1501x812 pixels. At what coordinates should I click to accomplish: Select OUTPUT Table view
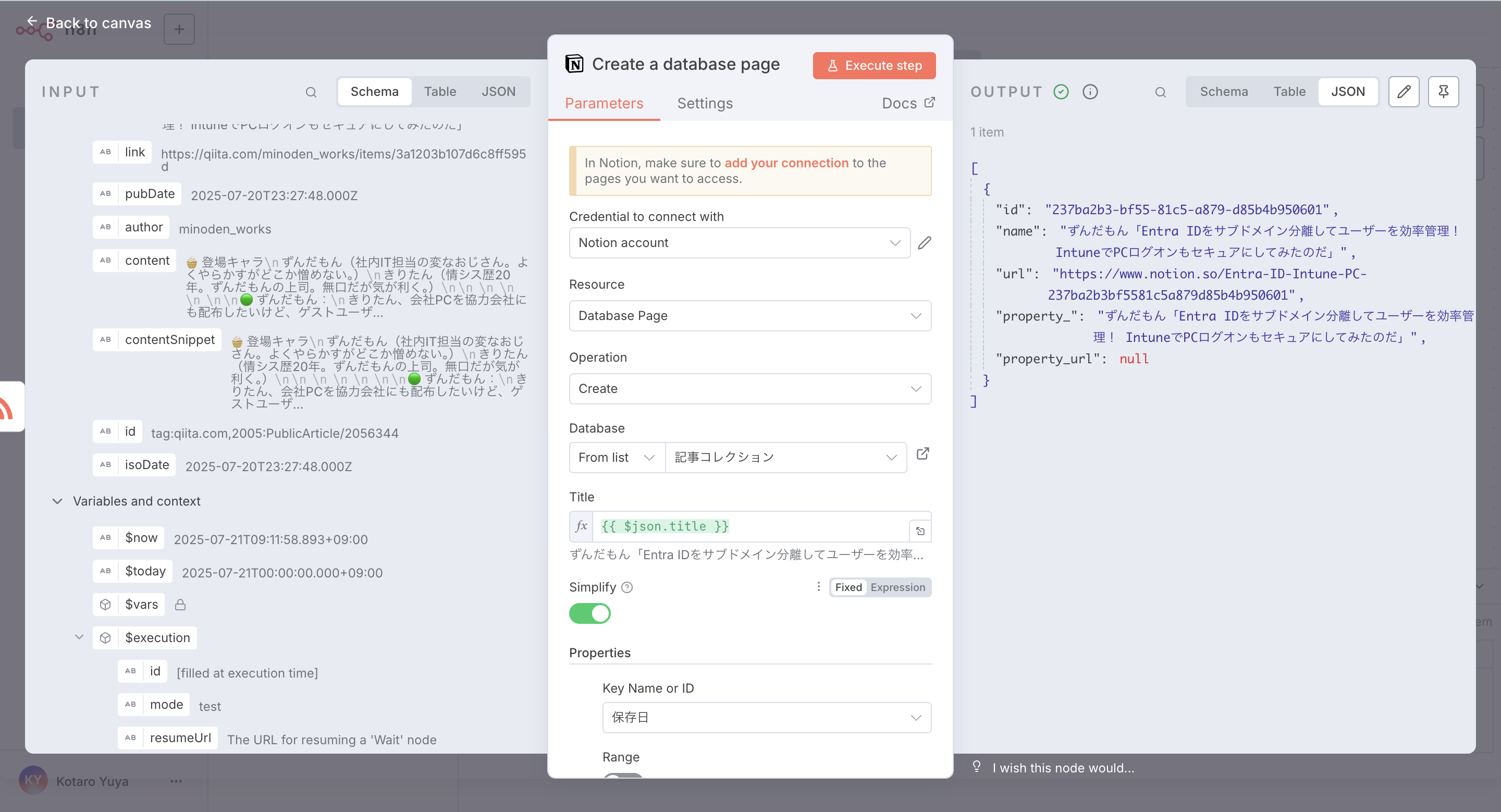tap(1289, 92)
